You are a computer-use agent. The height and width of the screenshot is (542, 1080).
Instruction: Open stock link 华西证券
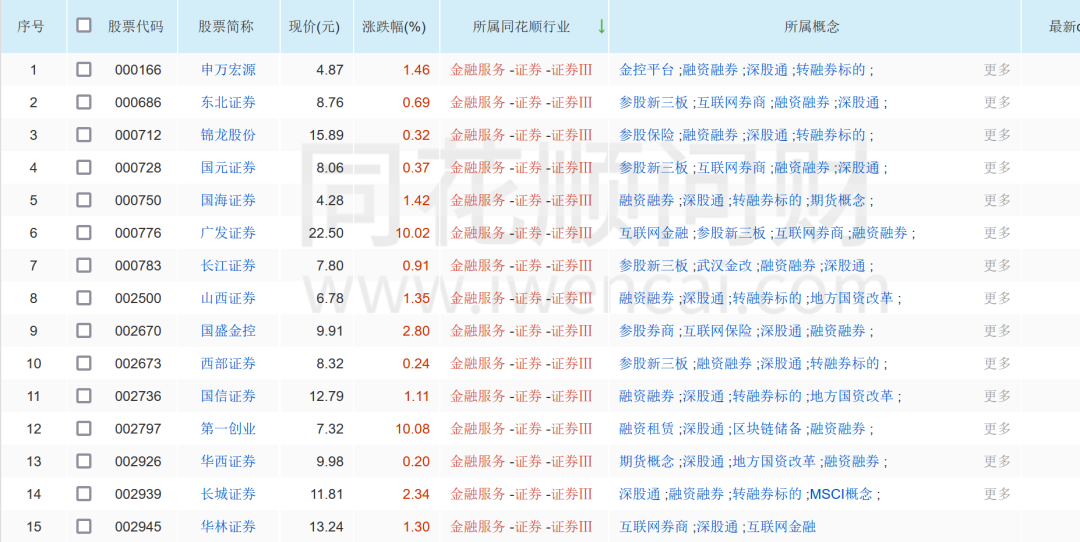click(x=228, y=461)
